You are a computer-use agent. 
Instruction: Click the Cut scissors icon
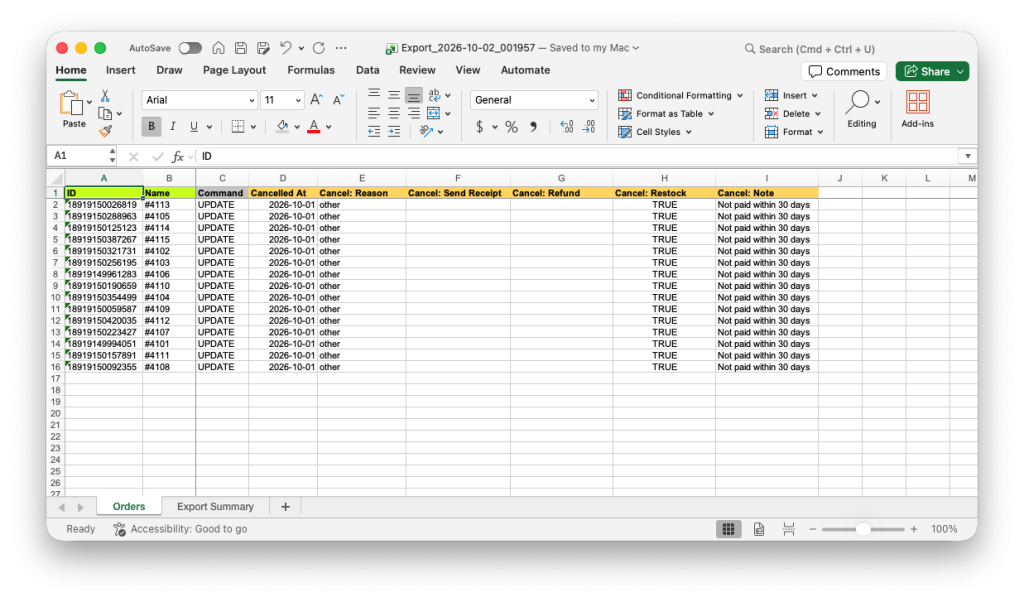(x=105, y=96)
